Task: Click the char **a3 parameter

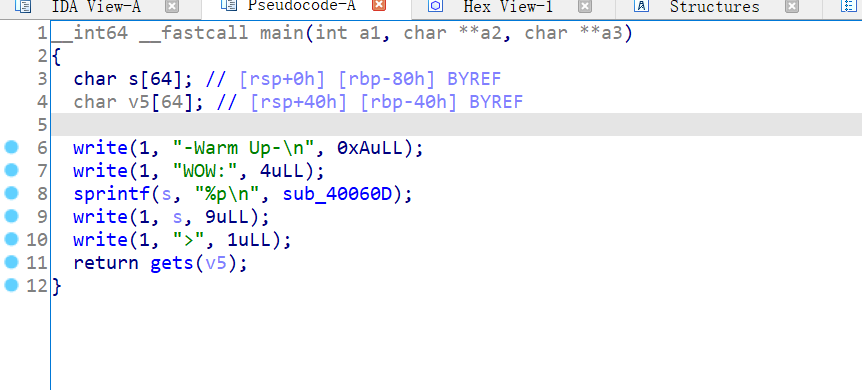Action: pos(573,34)
